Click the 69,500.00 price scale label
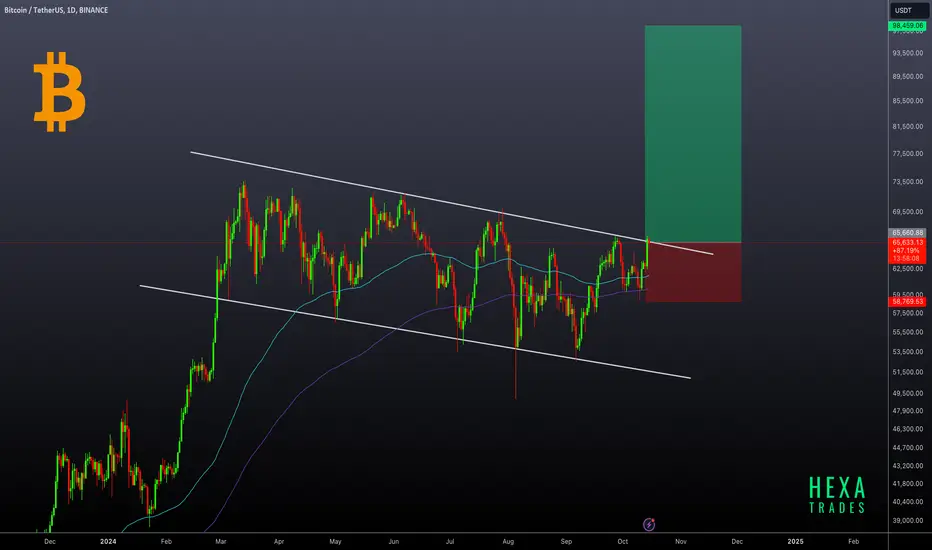Viewport: 932px width, 550px height. pos(908,212)
